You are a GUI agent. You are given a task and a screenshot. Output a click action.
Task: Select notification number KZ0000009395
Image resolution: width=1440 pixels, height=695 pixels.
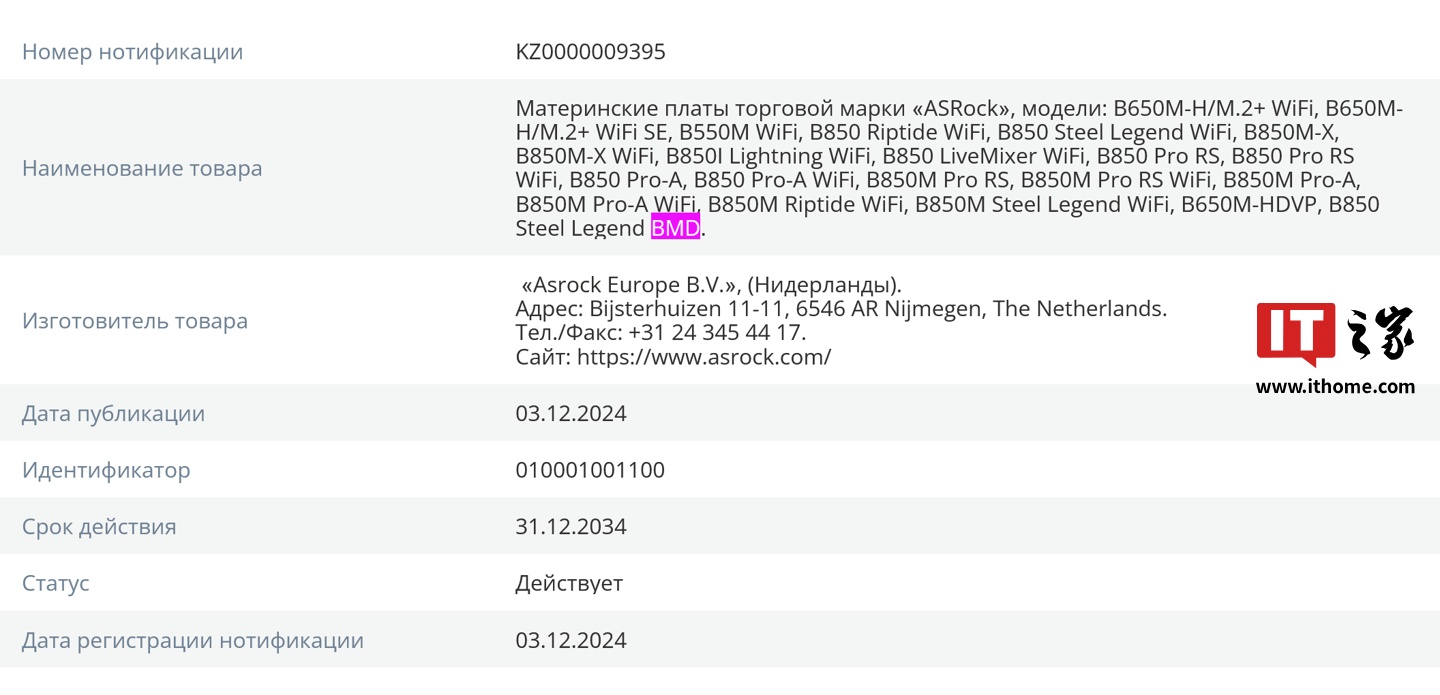[x=590, y=52]
